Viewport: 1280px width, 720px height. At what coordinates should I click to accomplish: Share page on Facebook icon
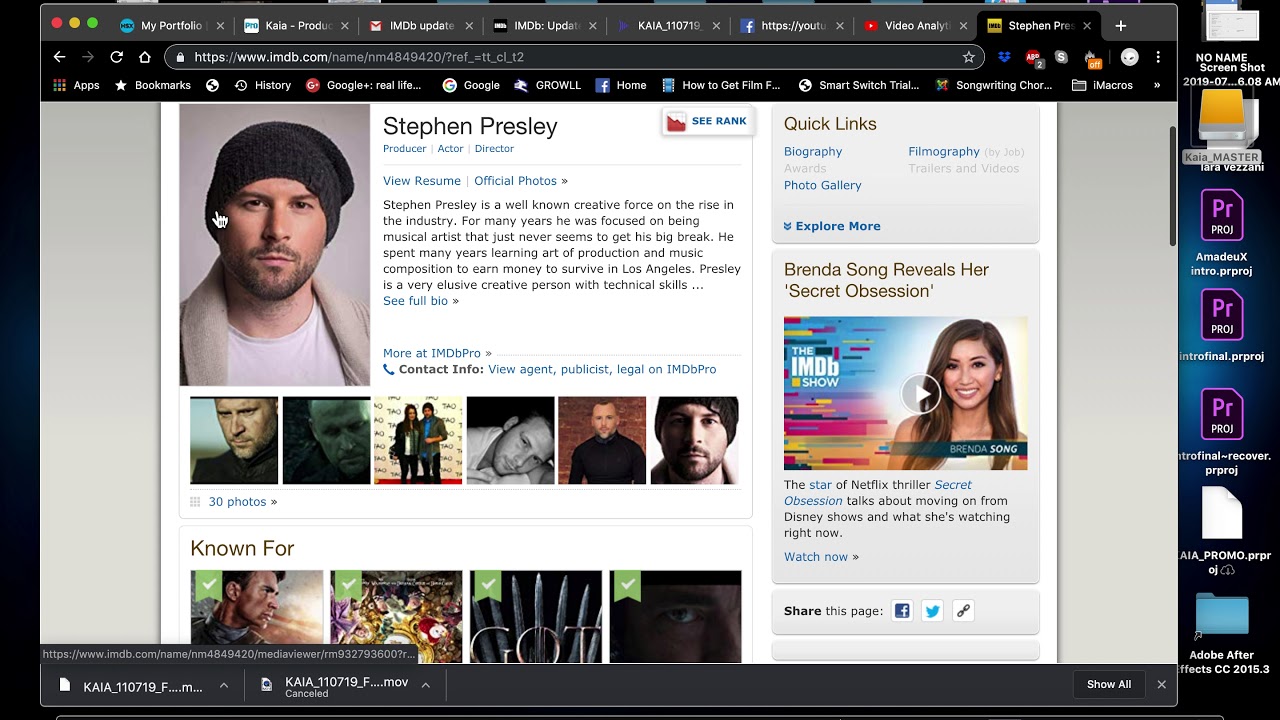[x=902, y=611]
